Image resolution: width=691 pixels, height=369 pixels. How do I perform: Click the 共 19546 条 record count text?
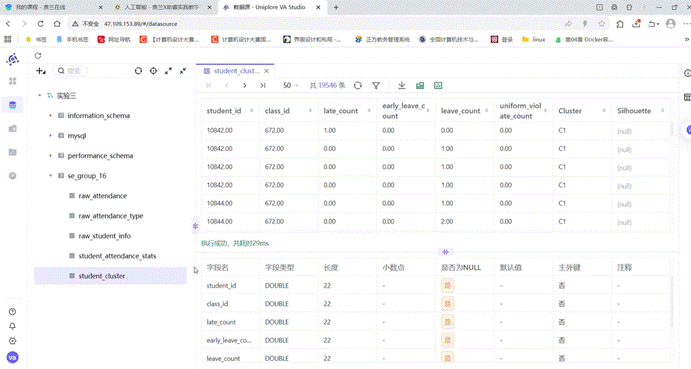(327, 85)
